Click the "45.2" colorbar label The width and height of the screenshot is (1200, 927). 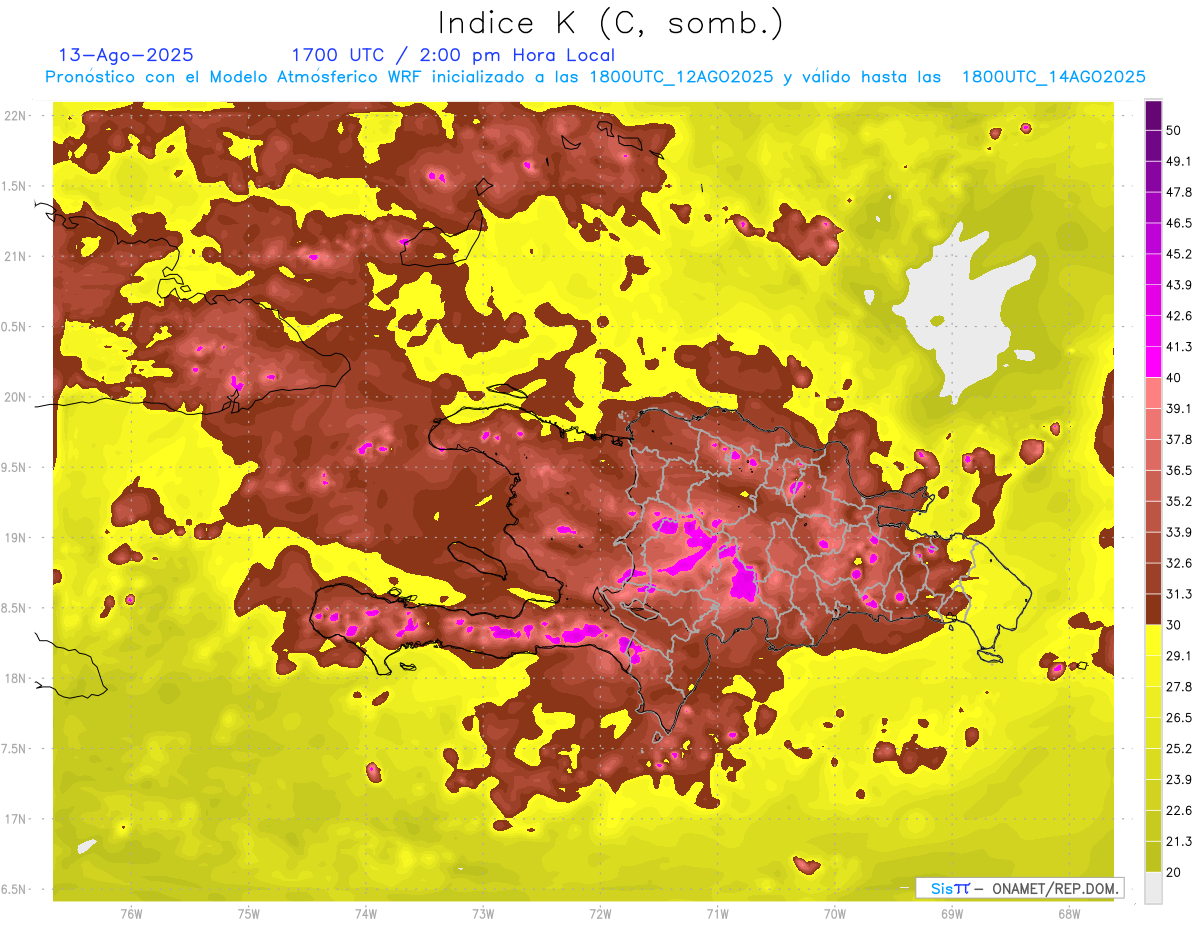coord(1178,254)
